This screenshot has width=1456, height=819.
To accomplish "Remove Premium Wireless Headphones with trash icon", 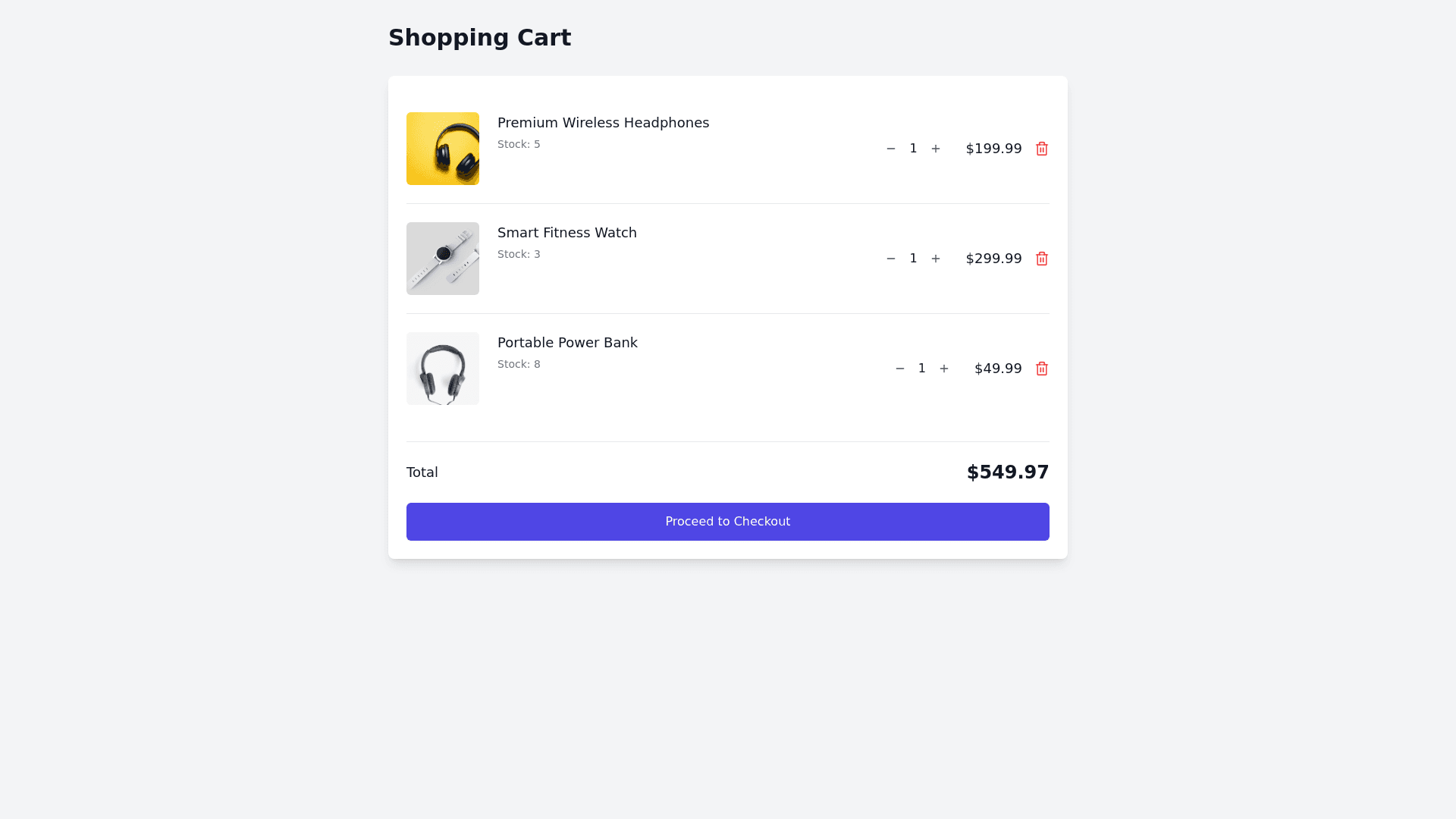I will [x=1042, y=149].
